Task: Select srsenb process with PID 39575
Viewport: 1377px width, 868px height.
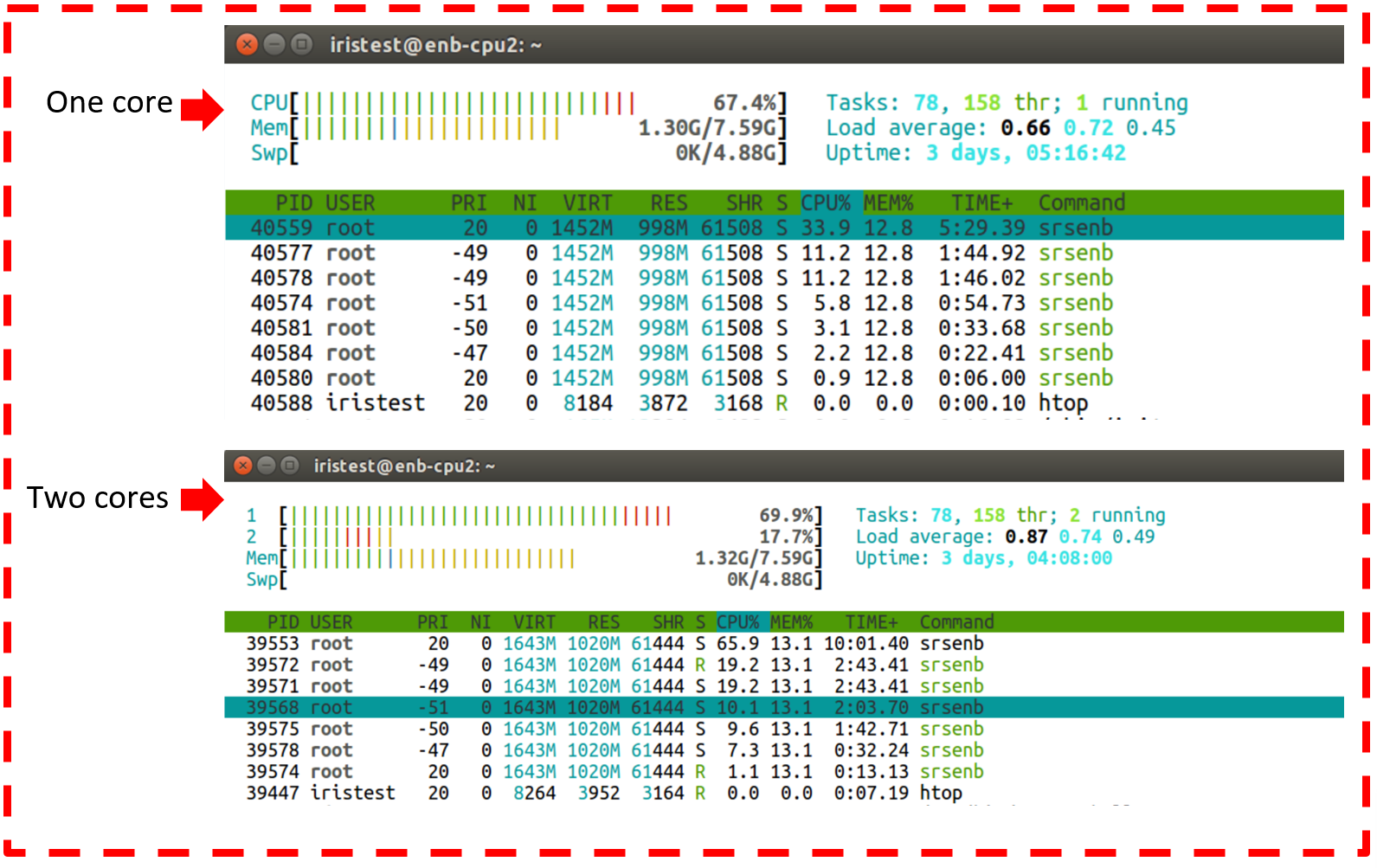Action: [784, 729]
